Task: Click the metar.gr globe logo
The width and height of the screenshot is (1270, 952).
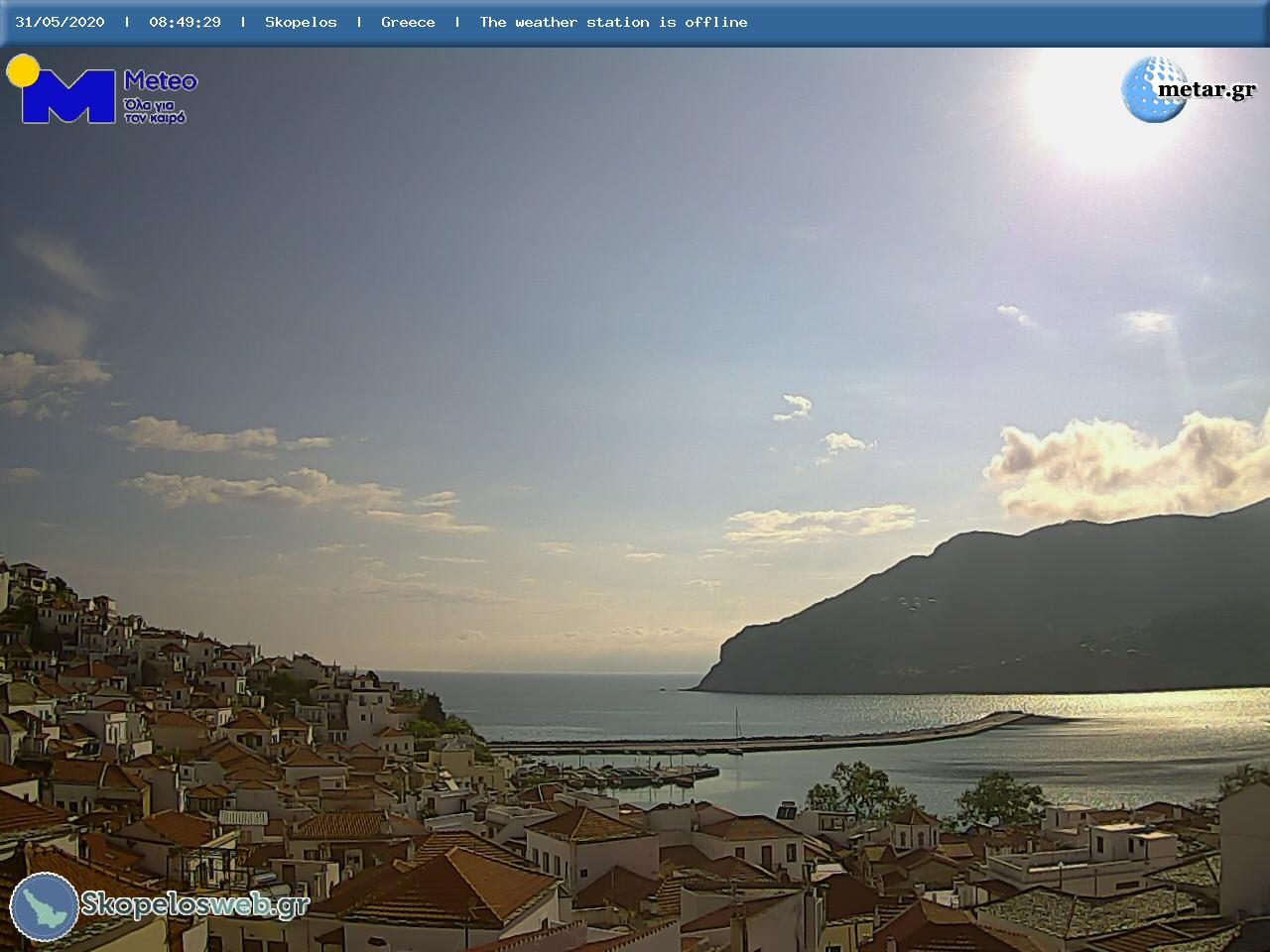Action: [1154, 89]
